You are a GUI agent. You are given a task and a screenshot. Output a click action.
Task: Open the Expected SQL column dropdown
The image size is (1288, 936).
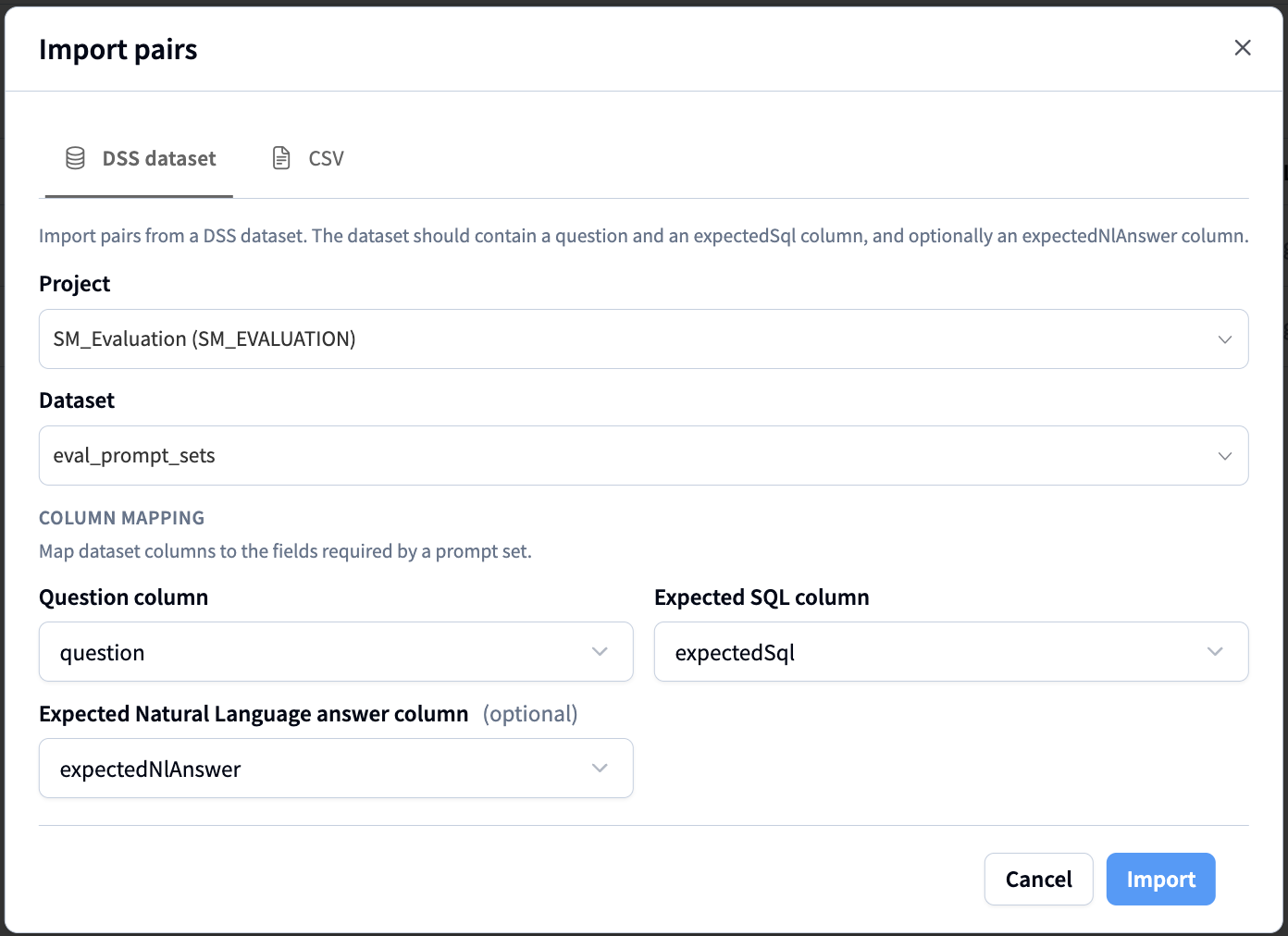coord(951,652)
